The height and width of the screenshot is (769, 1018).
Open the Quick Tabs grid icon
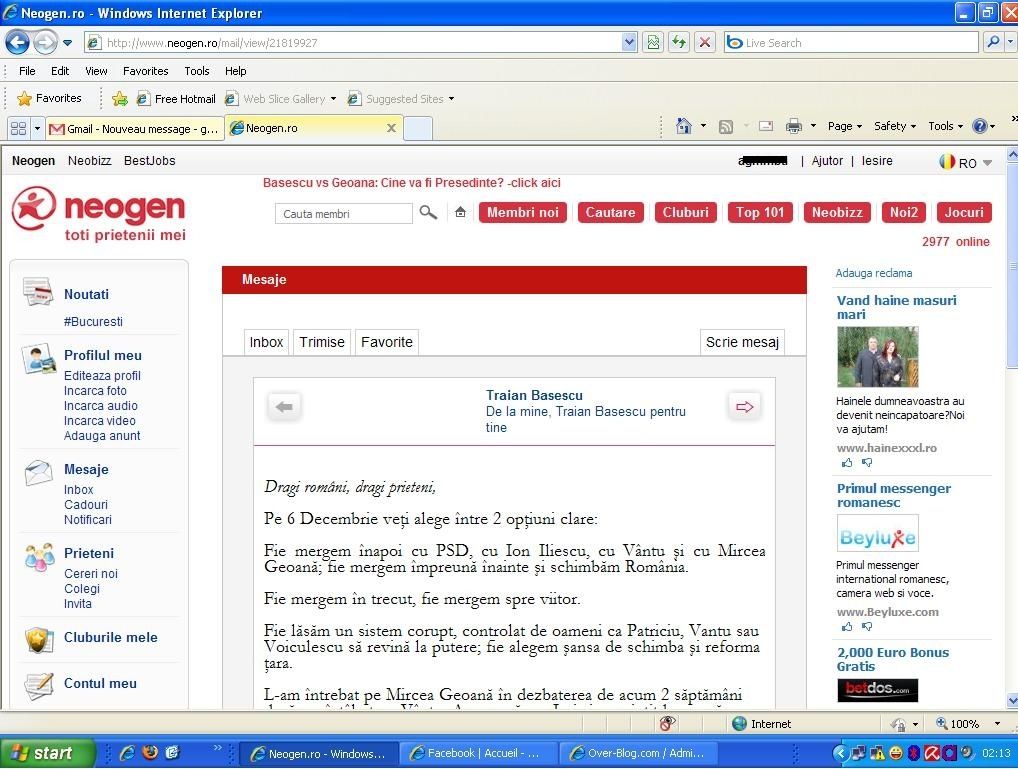pyautogui.click(x=18, y=129)
